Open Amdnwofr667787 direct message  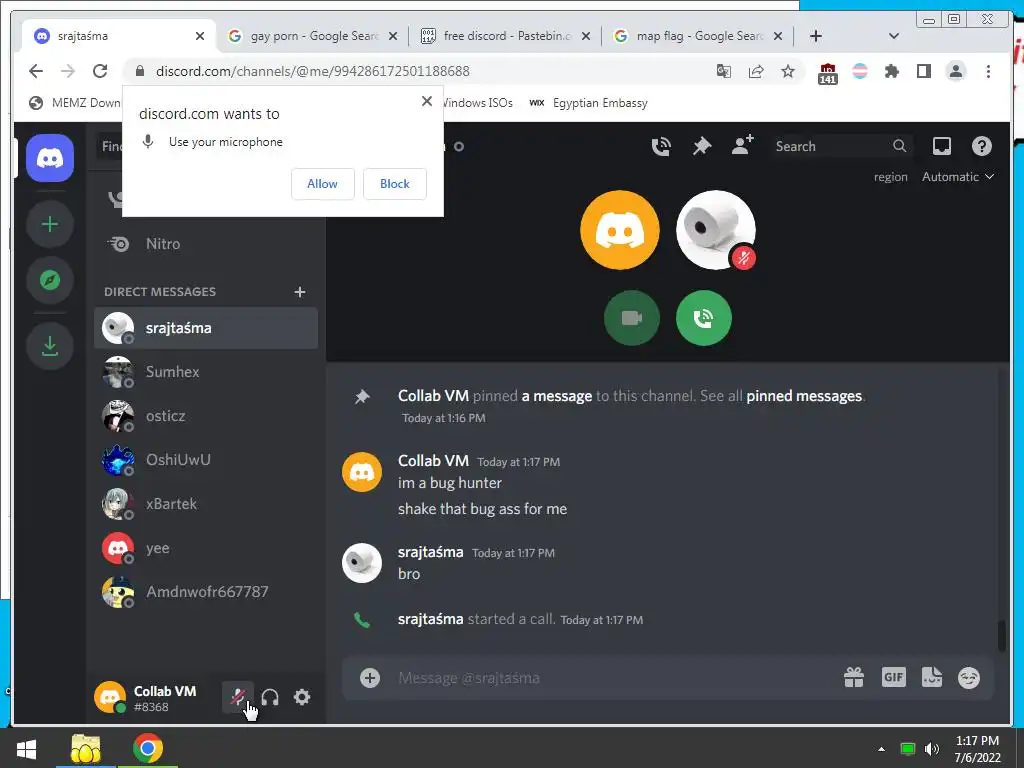[206, 592]
